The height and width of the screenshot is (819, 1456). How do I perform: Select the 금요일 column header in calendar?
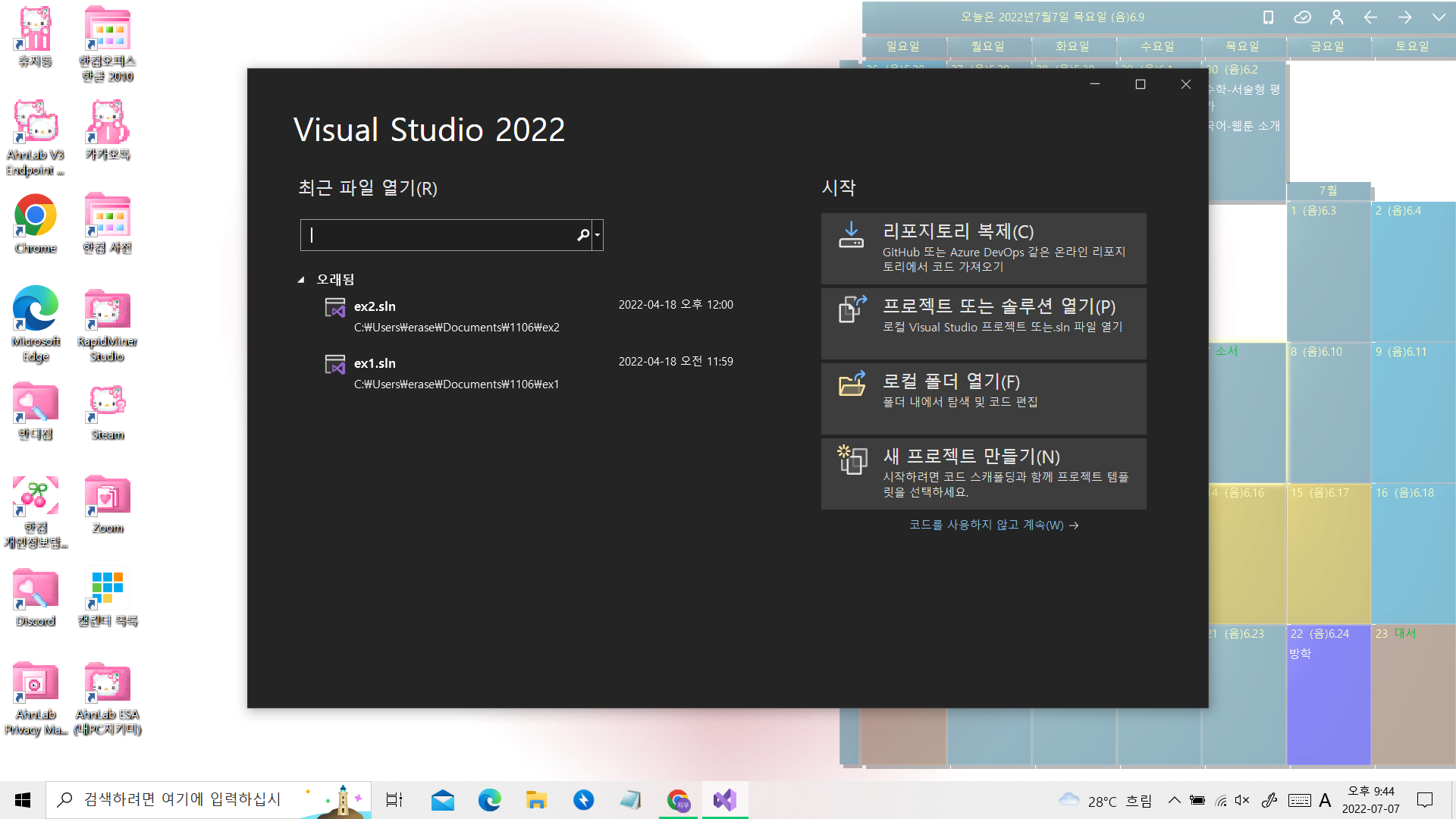[x=1327, y=46]
